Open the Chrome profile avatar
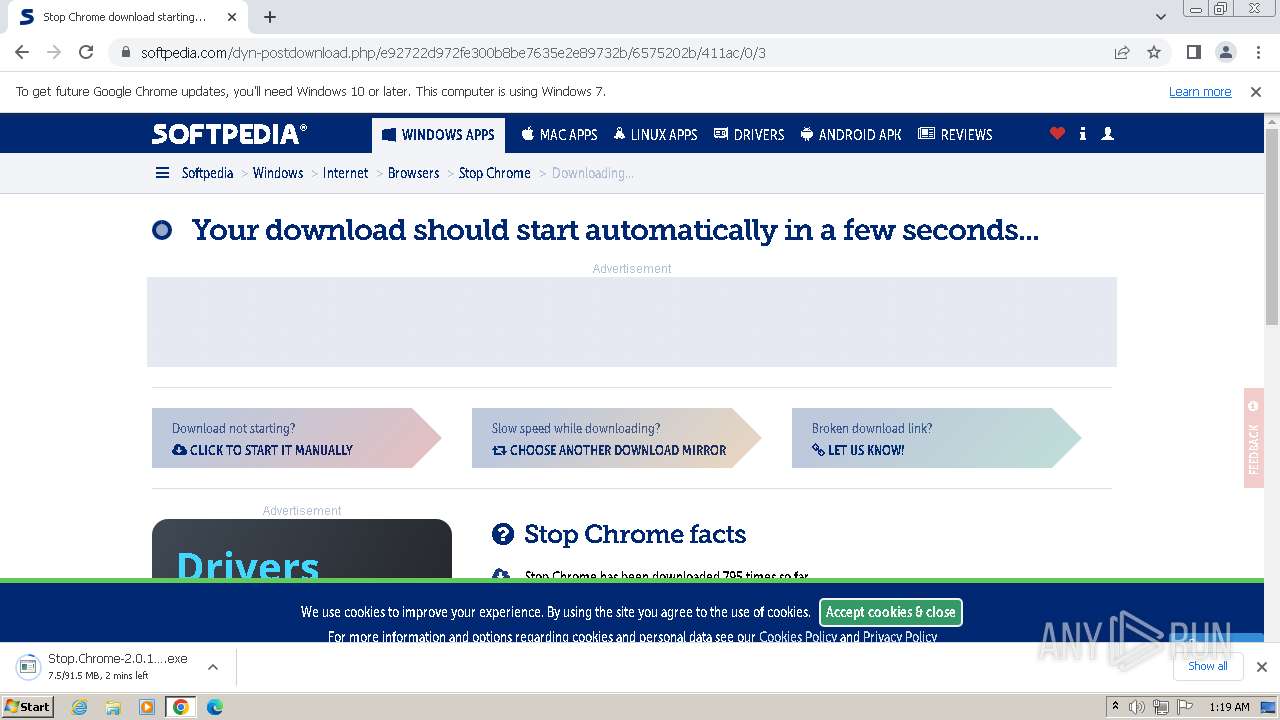This screenshot has height=720, width=1280. pos(1225,52)
